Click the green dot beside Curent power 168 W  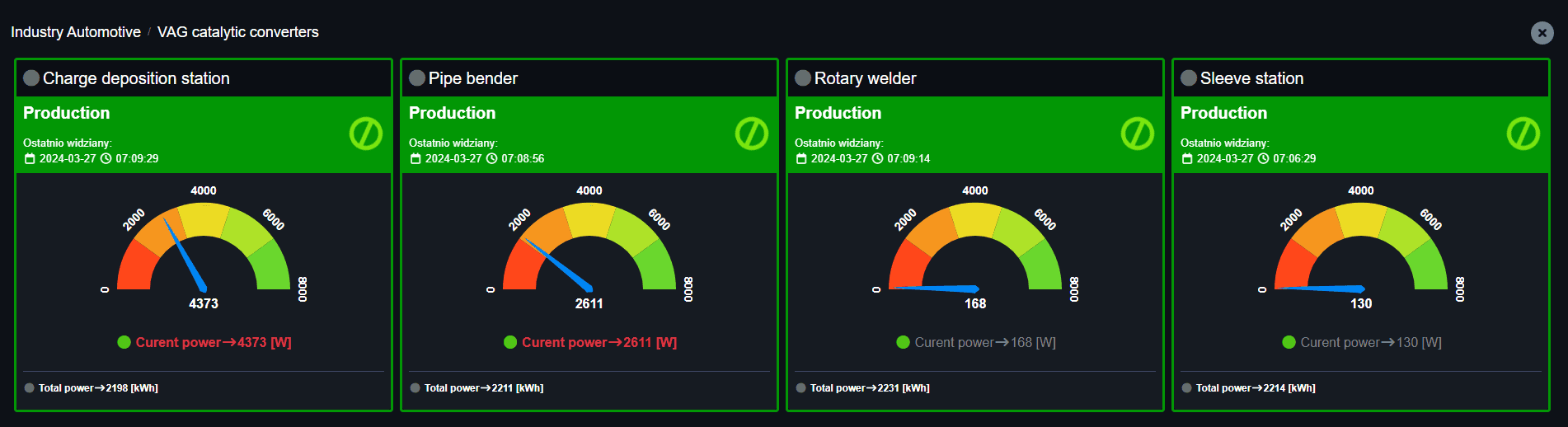coord(903,342)
